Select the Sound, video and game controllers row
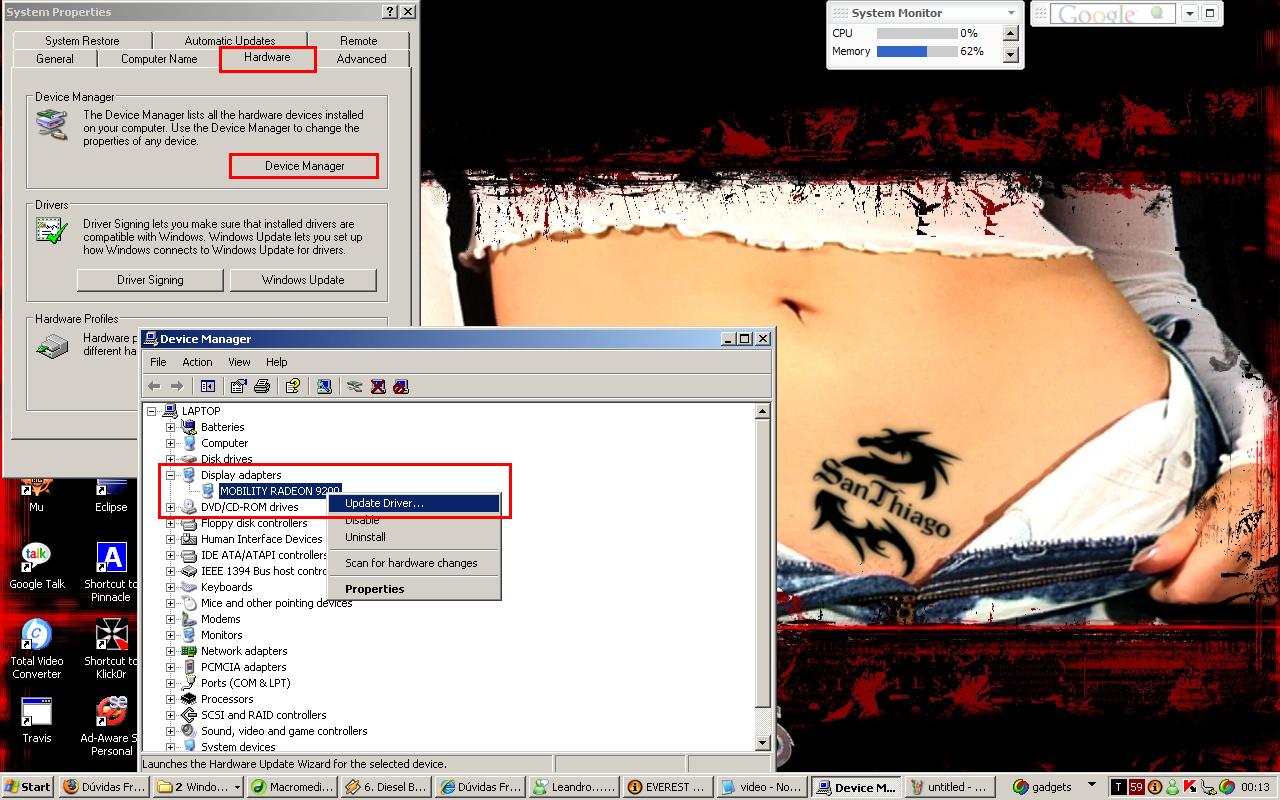This screenshot has height=800, width=1280. click(284, 731)
